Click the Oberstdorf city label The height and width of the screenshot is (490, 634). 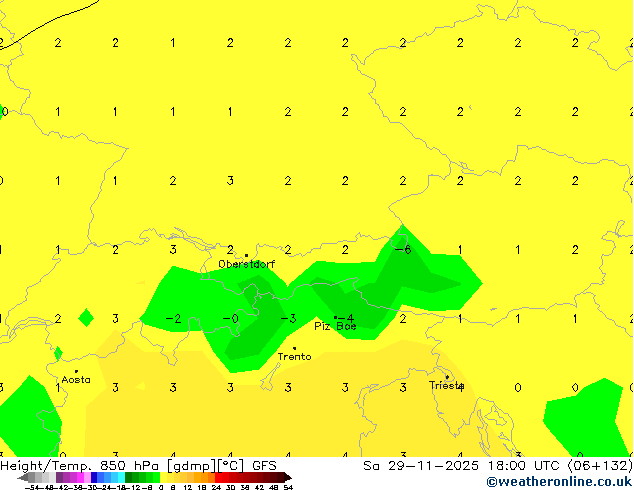(x=247, y=264)
